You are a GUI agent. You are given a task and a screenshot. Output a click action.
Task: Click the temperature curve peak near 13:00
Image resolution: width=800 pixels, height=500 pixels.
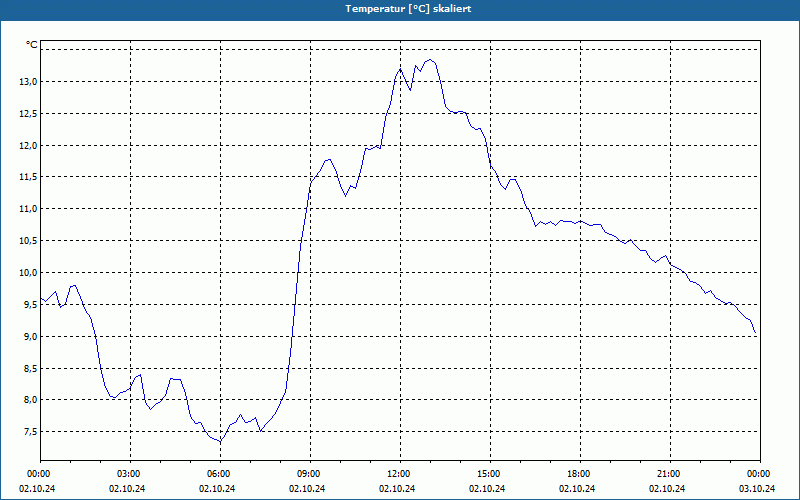click(430, 60)
